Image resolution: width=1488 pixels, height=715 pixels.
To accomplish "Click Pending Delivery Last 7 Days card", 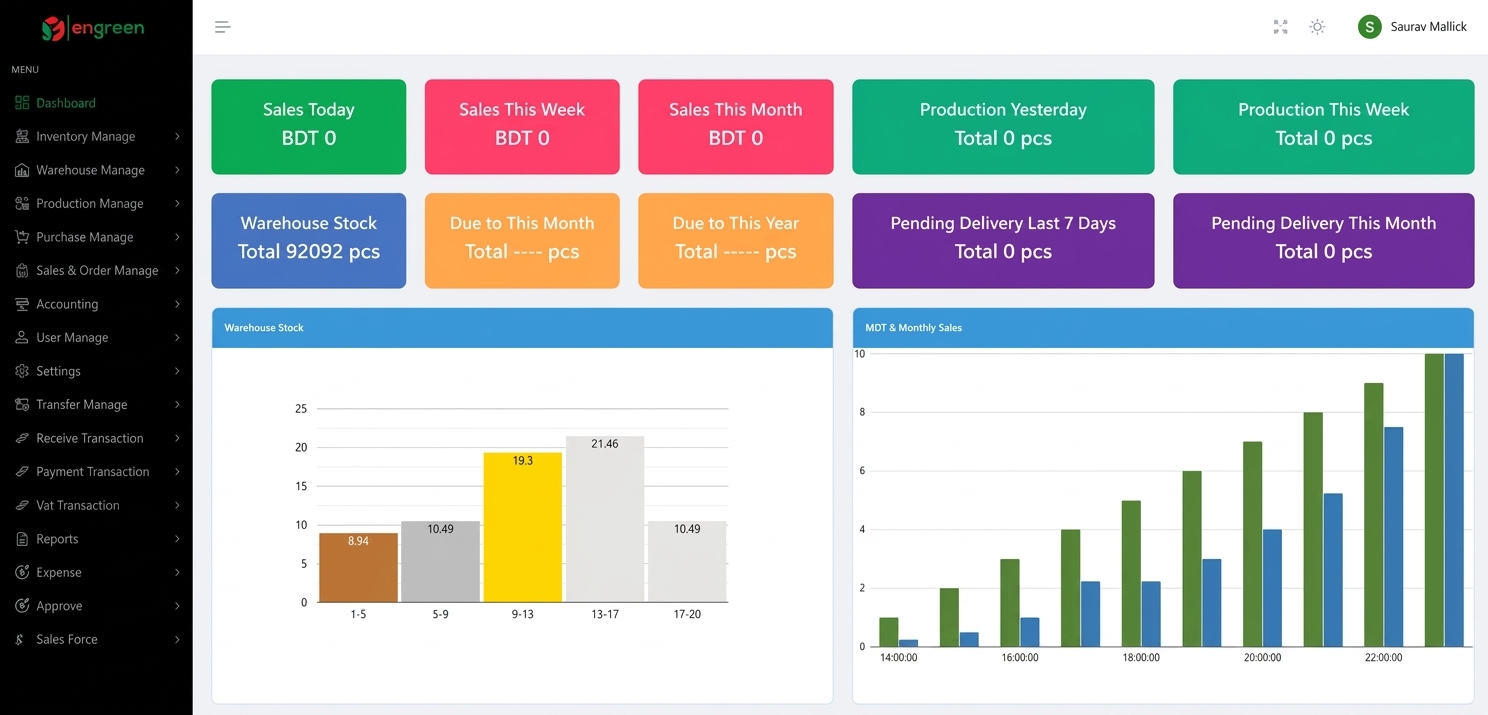I will tap(1003, 241).
